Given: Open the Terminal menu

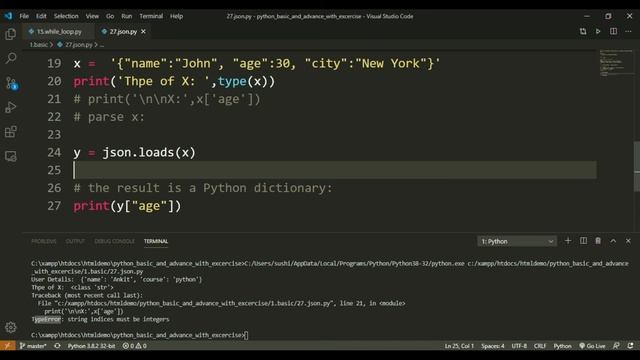Looking at the screenshot, I should click(x=151, y=16).
